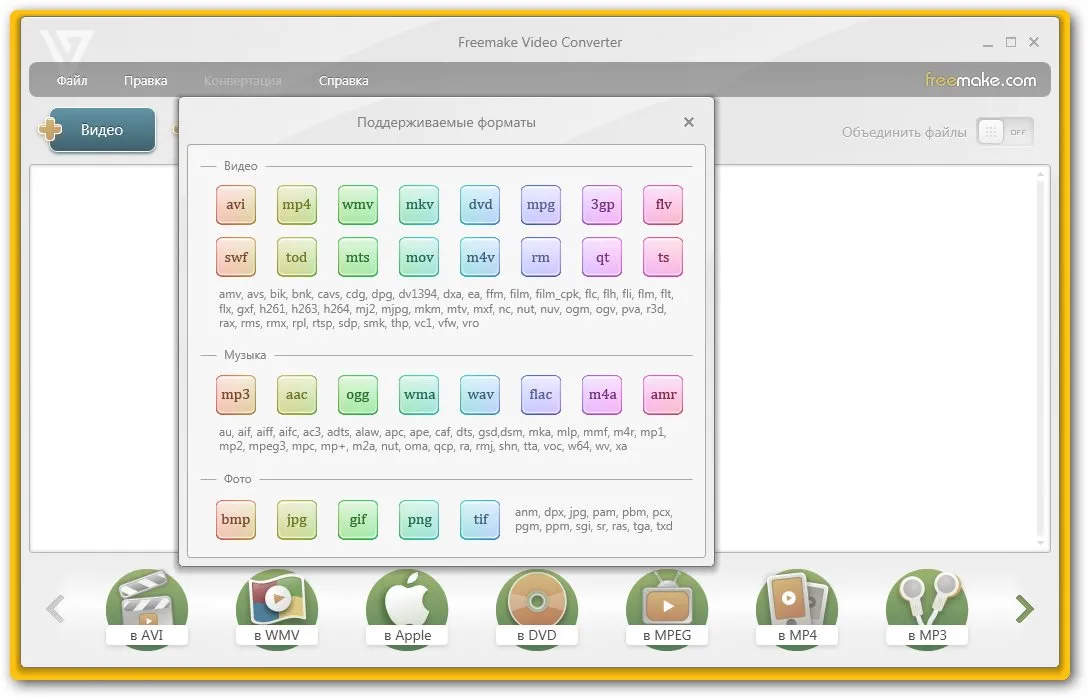Open the Правка menu
This screenshot has width=1088, height=698.
[146, 80]
